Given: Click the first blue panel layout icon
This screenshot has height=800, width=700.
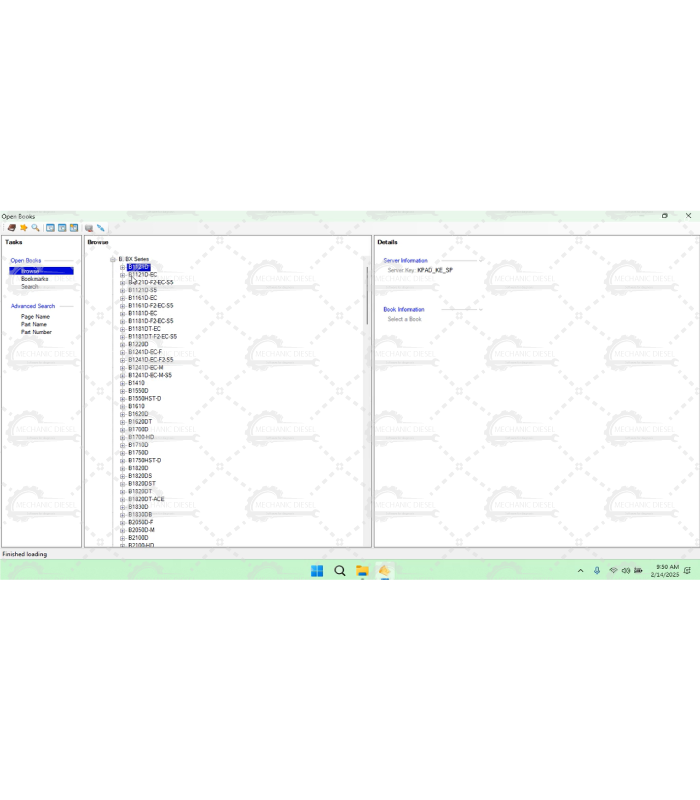Looking at the screenshot, I should pos(50,228).
